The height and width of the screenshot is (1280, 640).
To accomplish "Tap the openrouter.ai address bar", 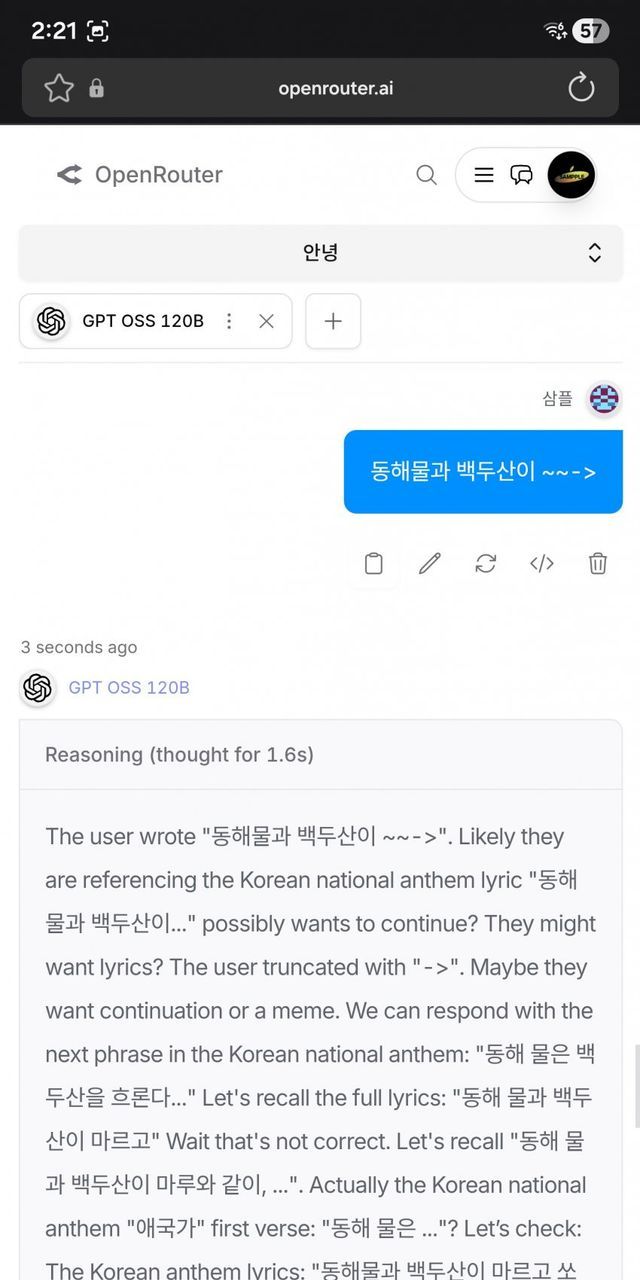I will [335, 88].
